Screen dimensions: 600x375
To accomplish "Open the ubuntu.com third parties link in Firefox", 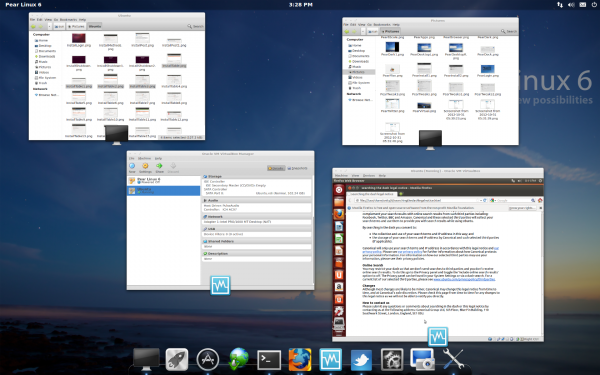I will click(x=464, y=279).
